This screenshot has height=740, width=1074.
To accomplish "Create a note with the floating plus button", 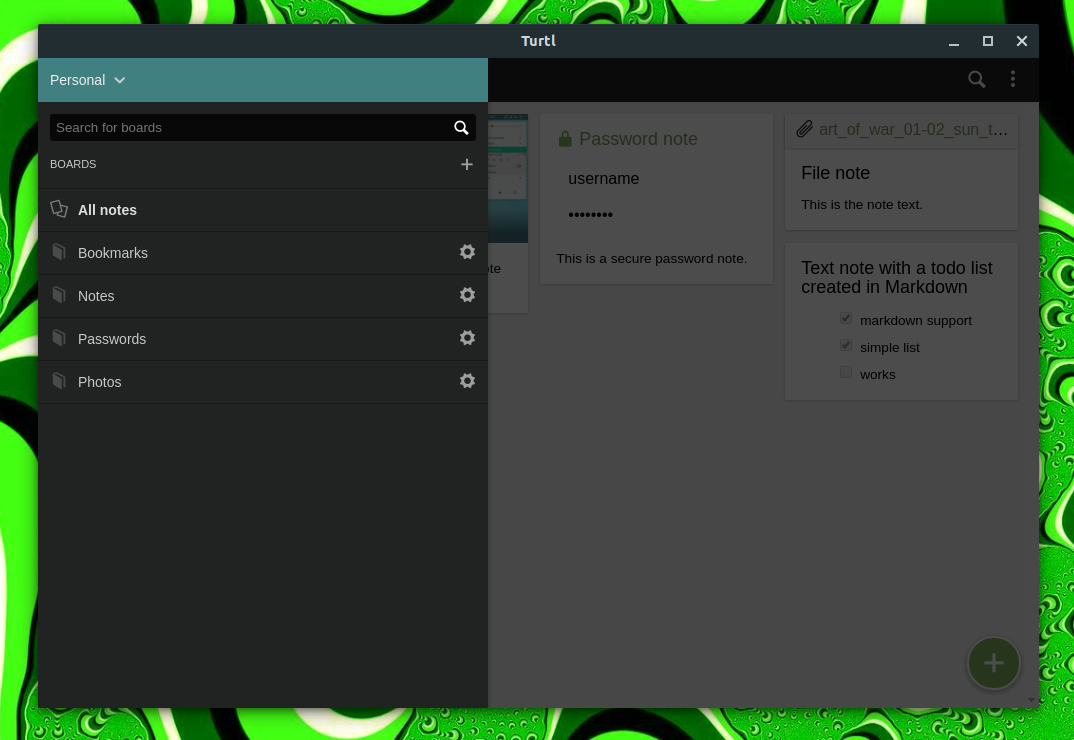I will tap(993, 662).
